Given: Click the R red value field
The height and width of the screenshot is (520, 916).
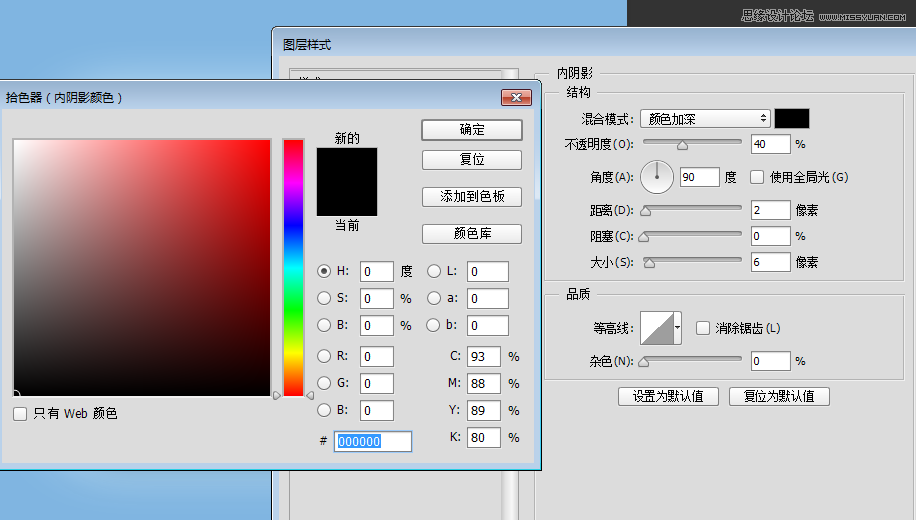Looking at the screenshot, I should tap(377, 356).
